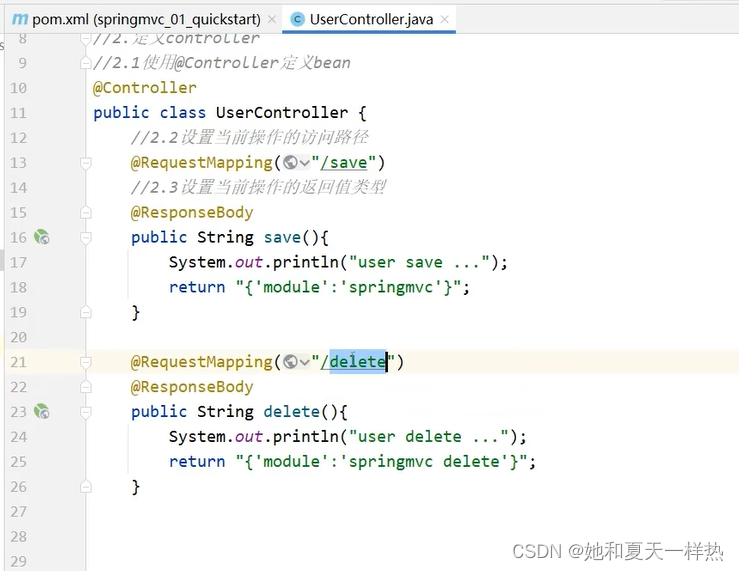Click the "{'module':'springmvc'}" return string on line 18

pyautogui.click(x=348, y=287)
